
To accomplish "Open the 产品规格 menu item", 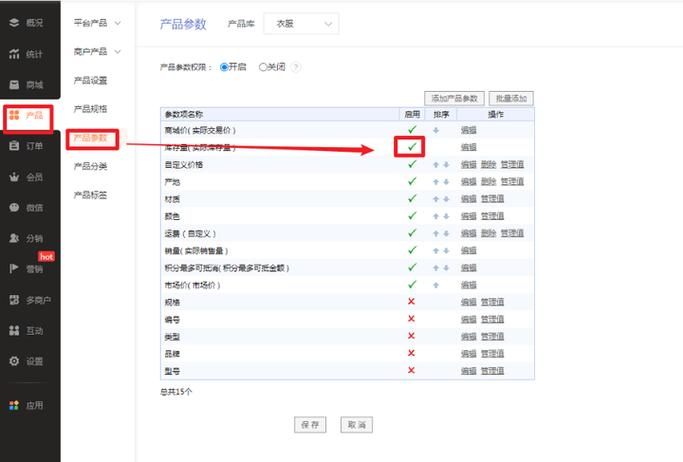I will tap(90, 109).
